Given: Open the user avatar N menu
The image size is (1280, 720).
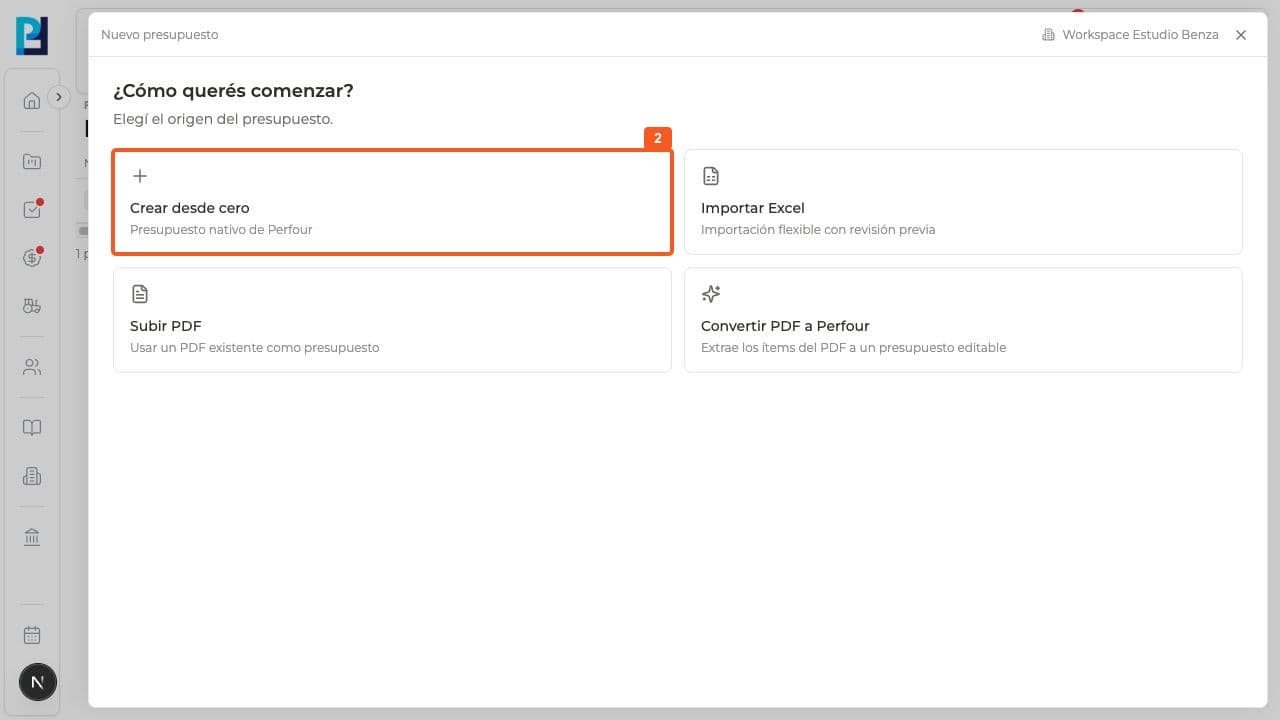Looking at the screenshot, I should 38,683.
